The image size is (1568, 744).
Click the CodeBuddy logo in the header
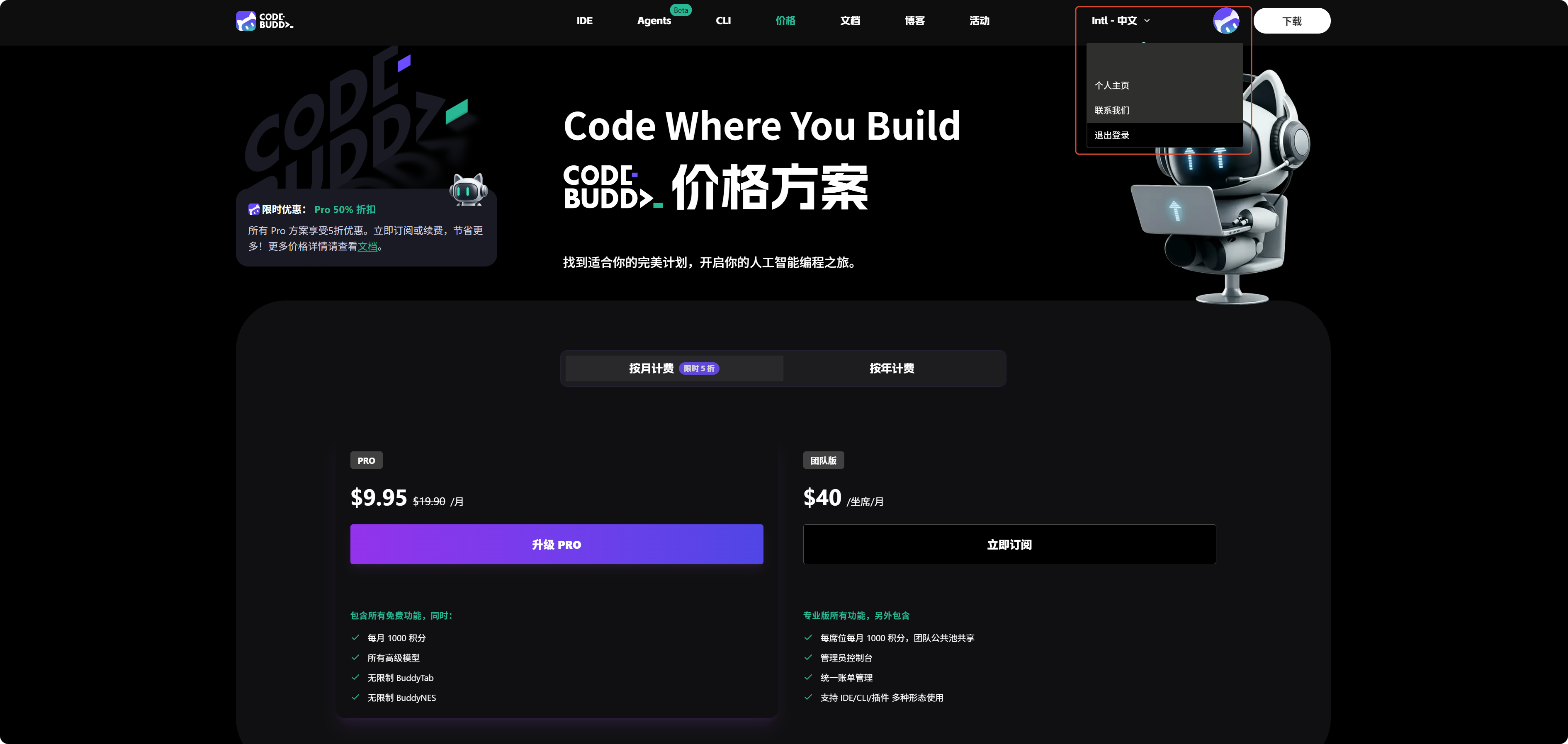tap(265, 21)
